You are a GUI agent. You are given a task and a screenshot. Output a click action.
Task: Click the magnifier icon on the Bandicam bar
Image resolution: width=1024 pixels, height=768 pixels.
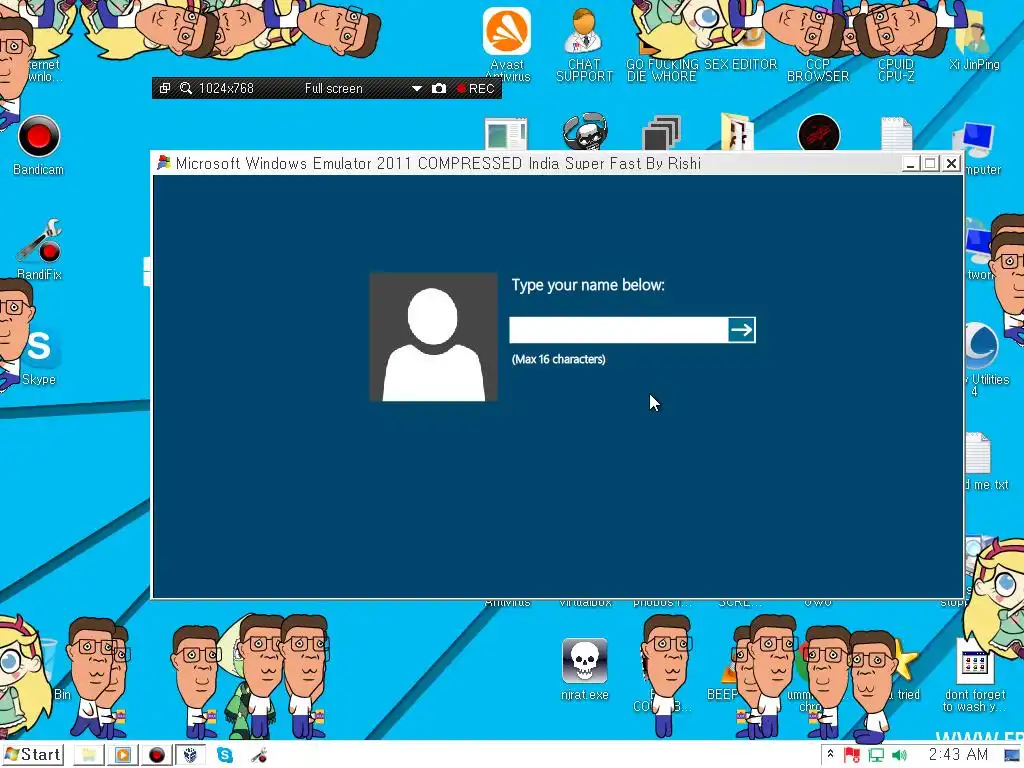pos(185,88)
